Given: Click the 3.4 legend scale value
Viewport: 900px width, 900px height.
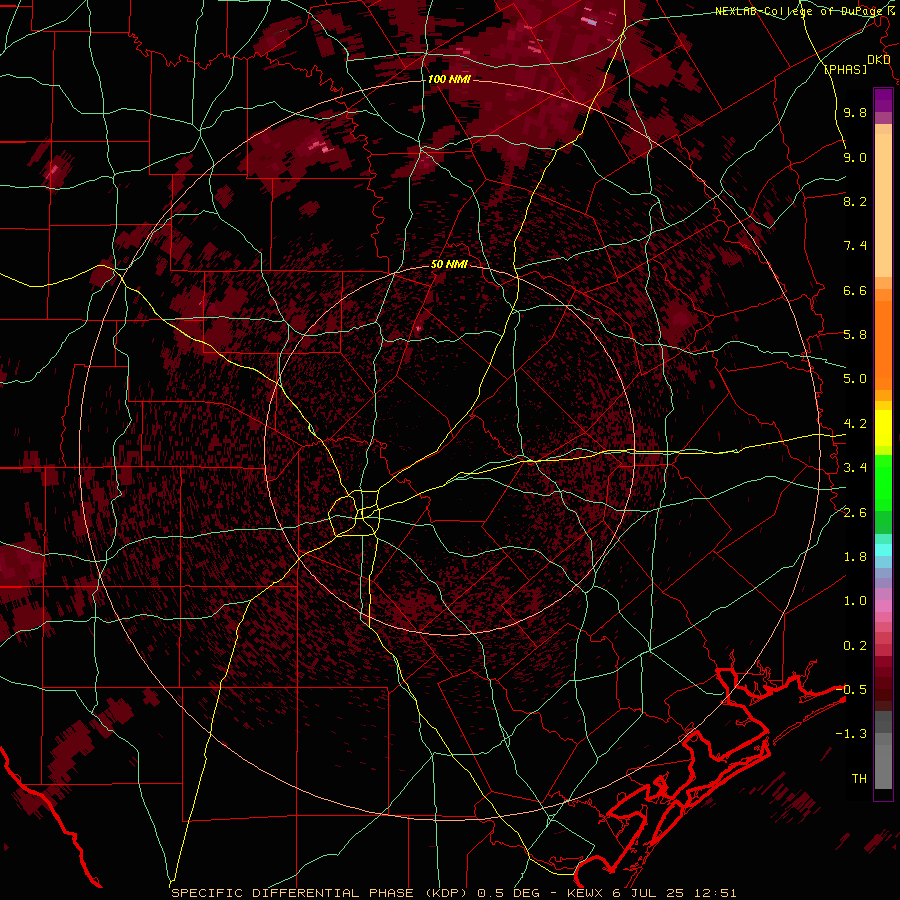Looking at the screenshot, I should tap(855, 468).
